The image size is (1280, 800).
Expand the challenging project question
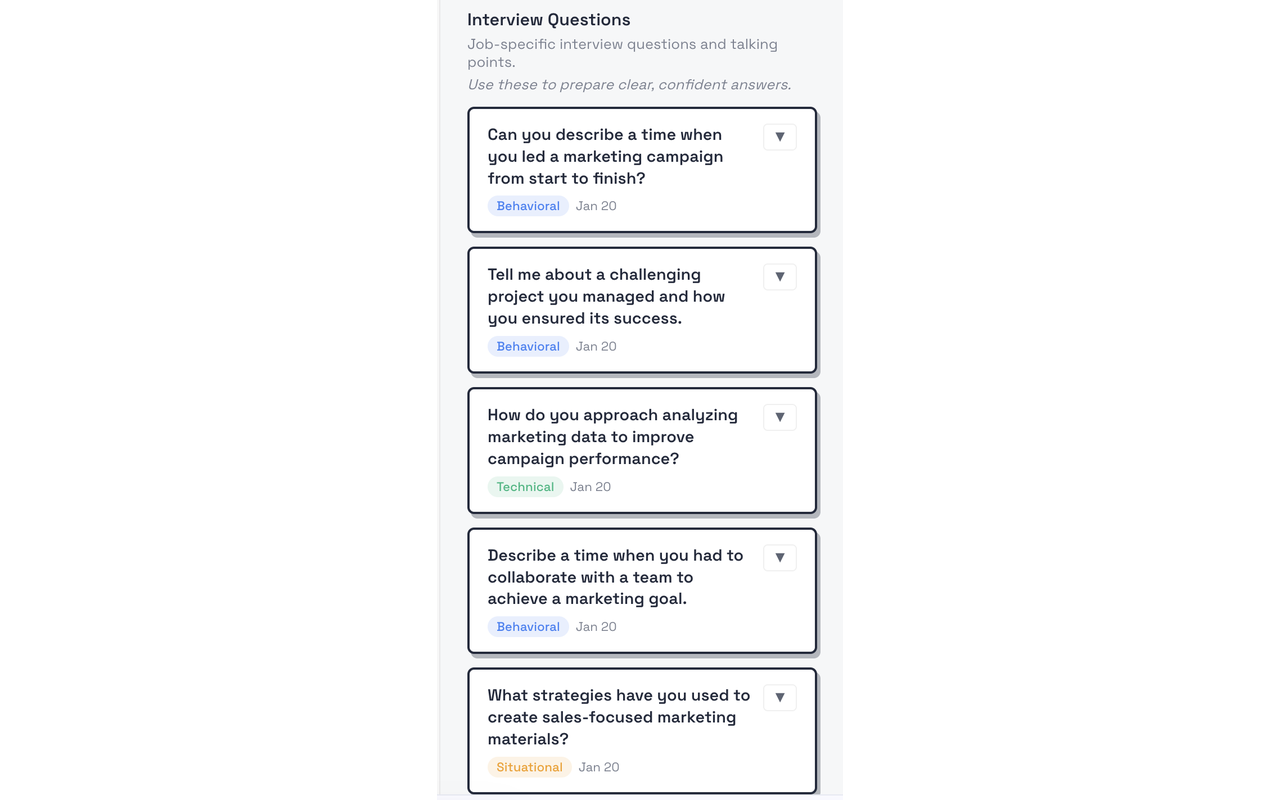coord(779,277)
